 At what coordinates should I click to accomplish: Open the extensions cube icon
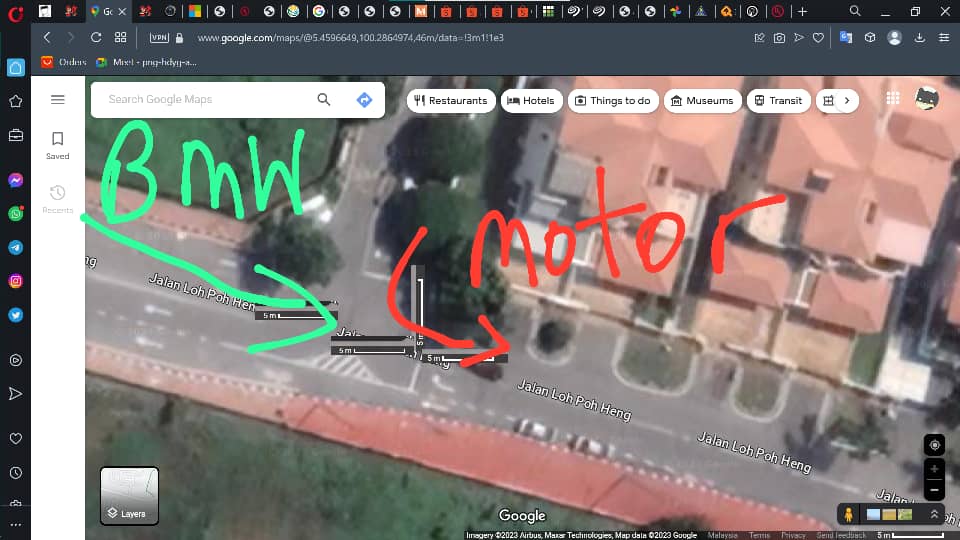tap(870, 37)
